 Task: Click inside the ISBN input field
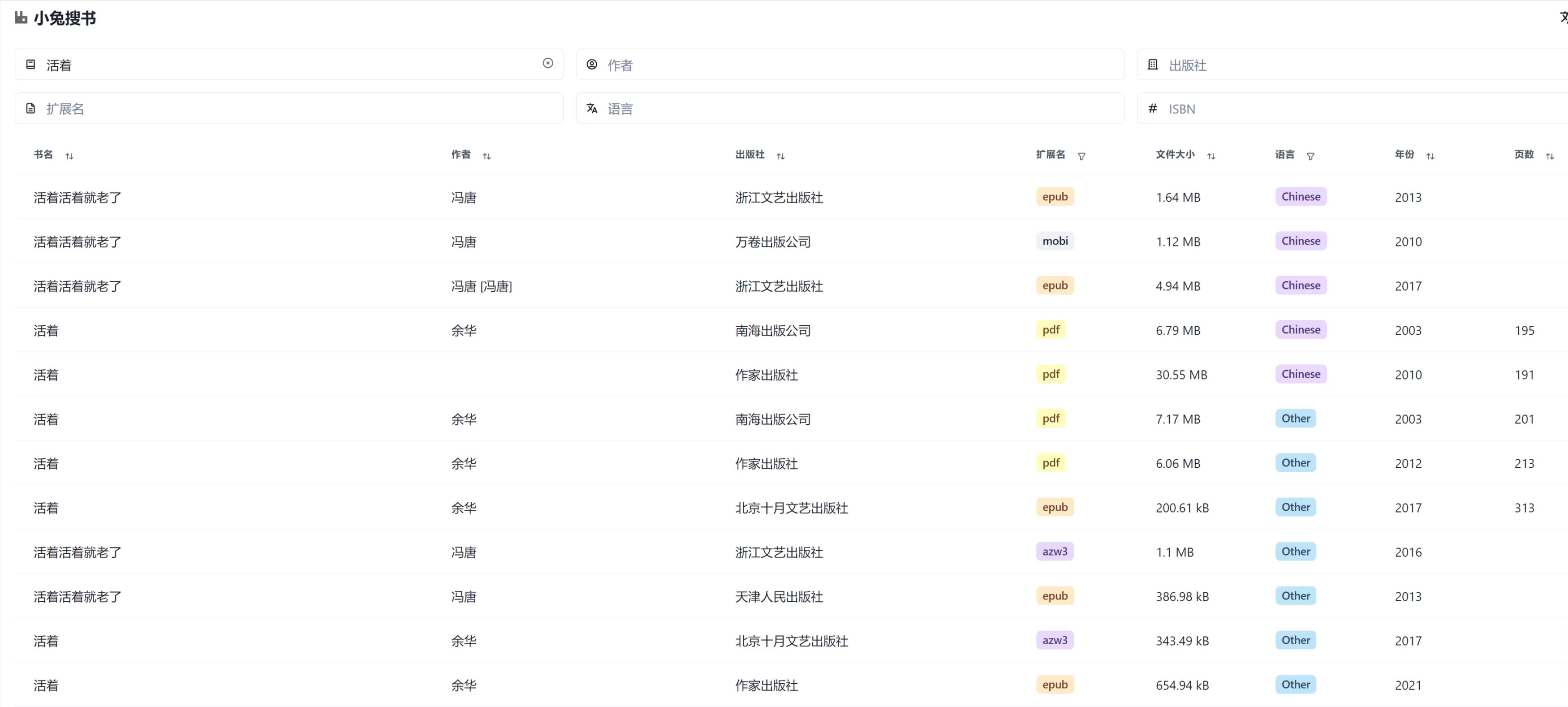coord(1278,108)
